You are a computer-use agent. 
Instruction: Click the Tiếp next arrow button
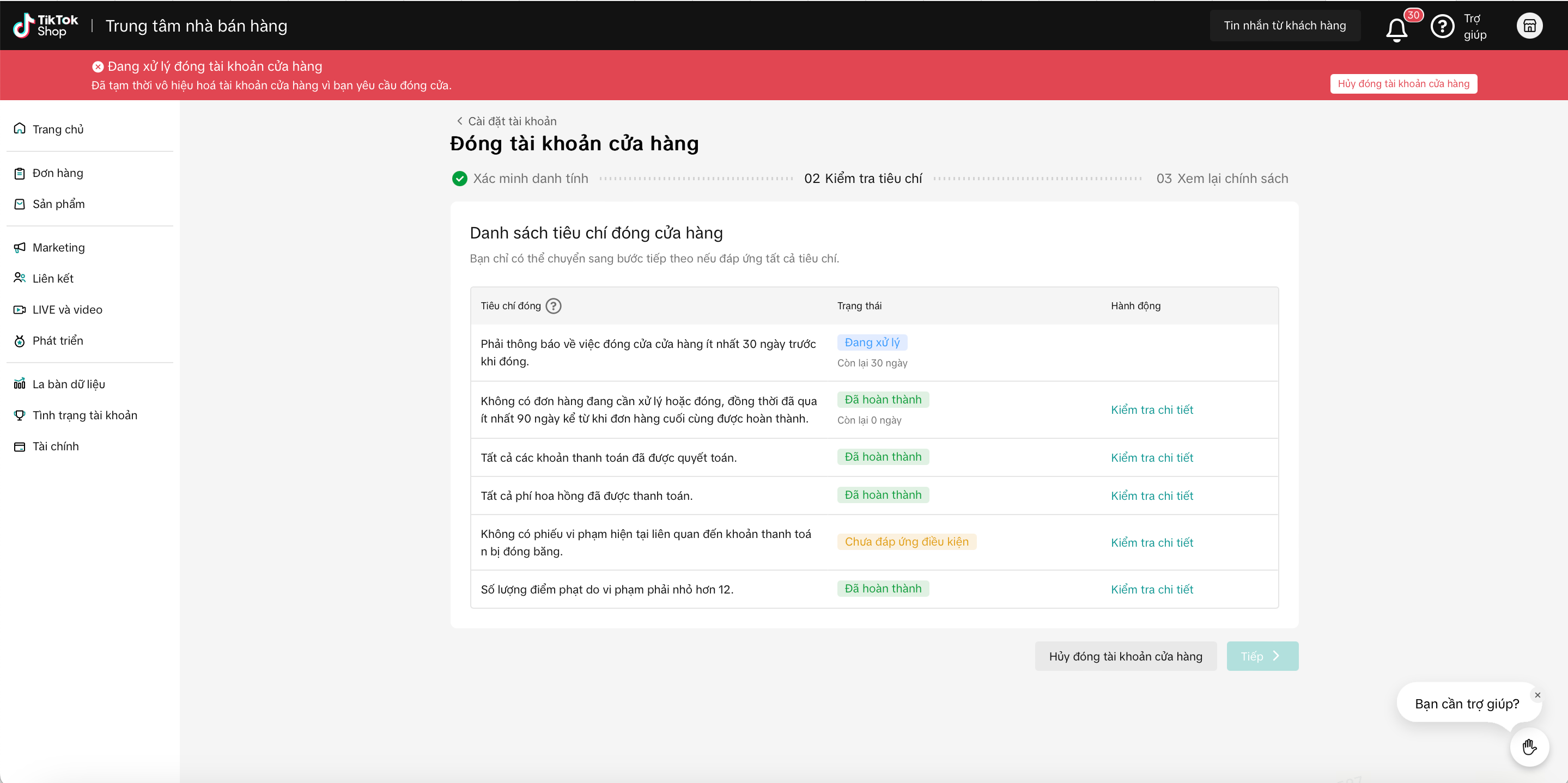pyautogui.click(x=1262, y=656)
